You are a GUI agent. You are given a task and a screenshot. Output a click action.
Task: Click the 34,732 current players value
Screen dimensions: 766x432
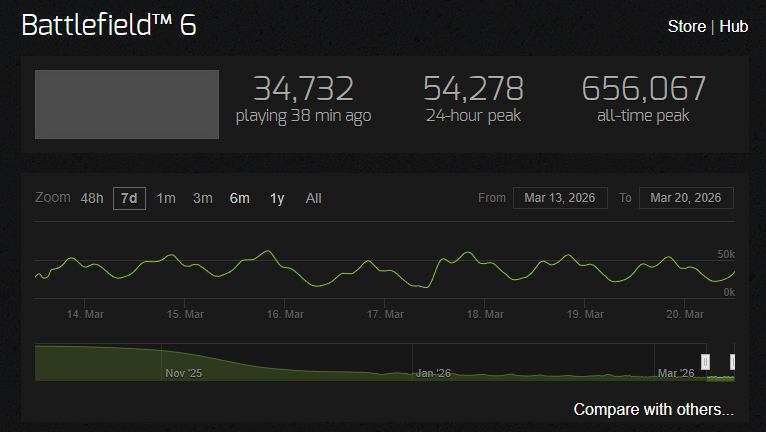point(303,88)
